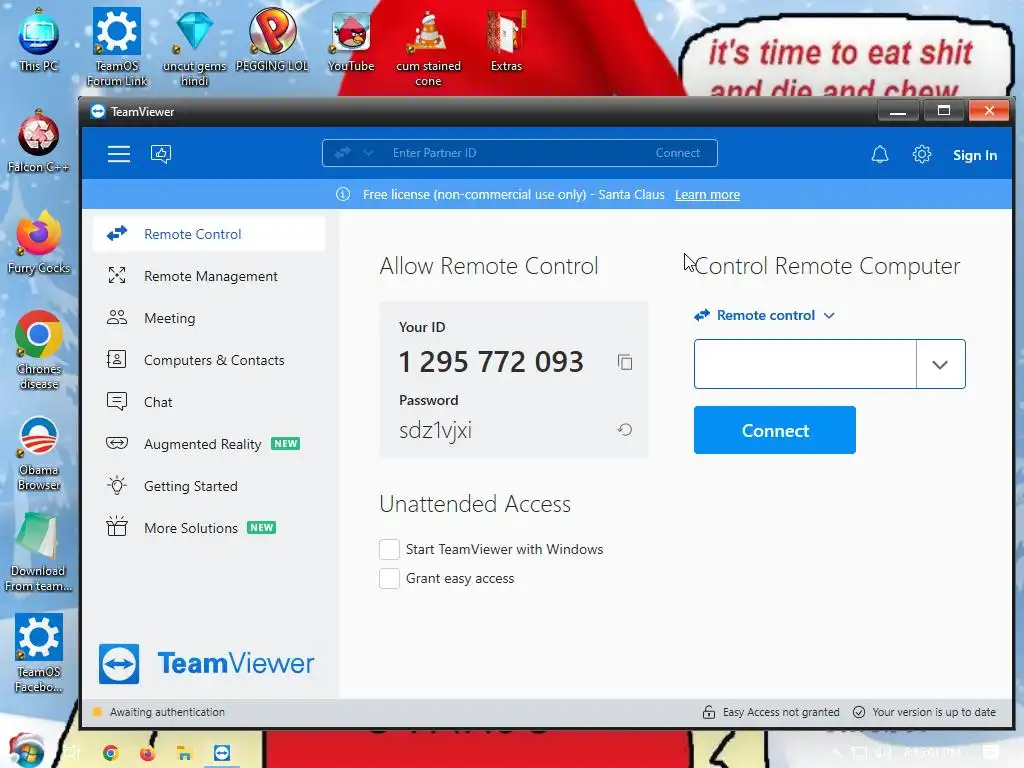Screen dimensions: 1024x768
Task: Open partner ID history dropdown arrow
Action: point(940,364)
